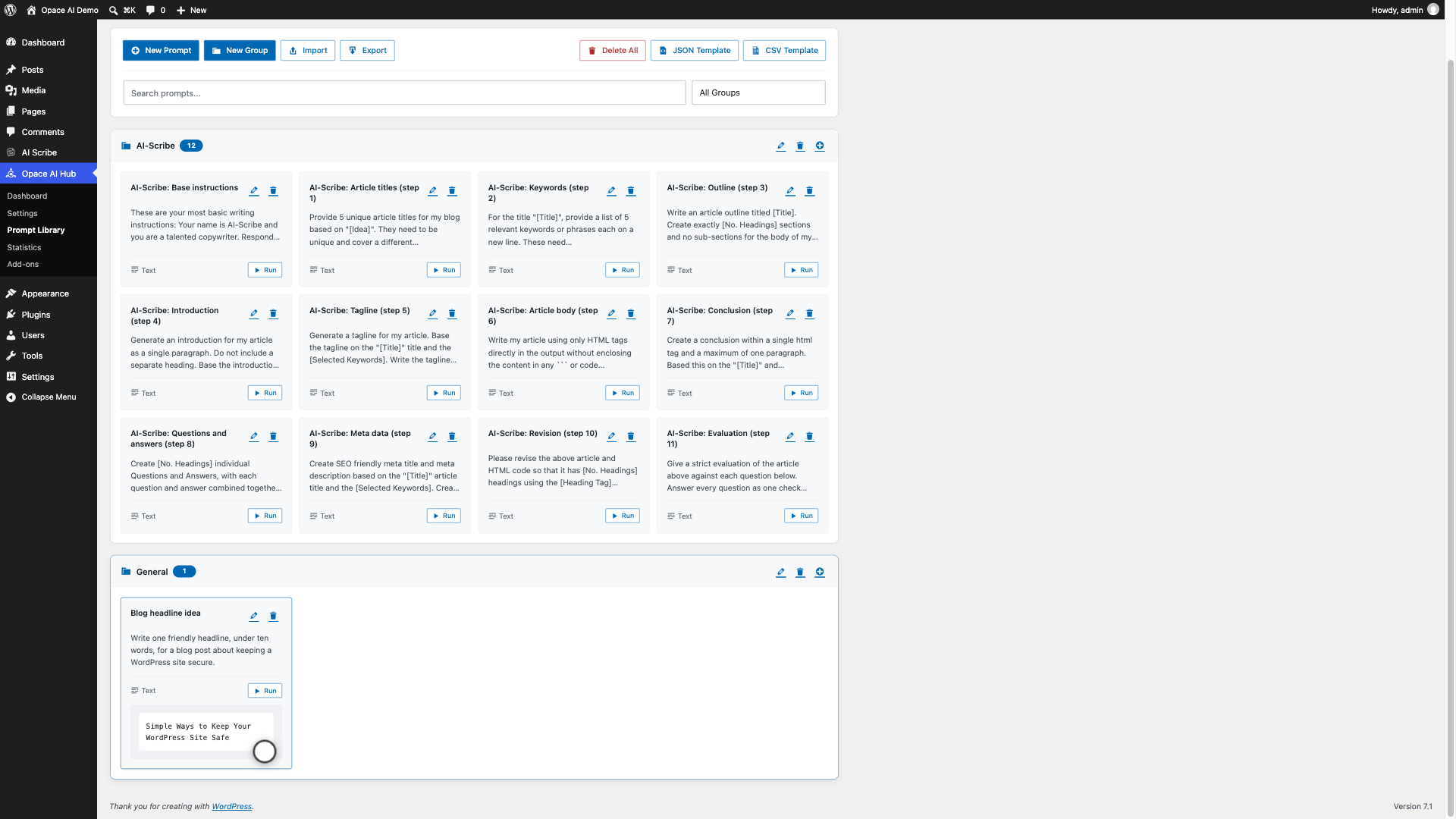
Task: Open AI Scribe in the sidebar
Action: point(49,152)
